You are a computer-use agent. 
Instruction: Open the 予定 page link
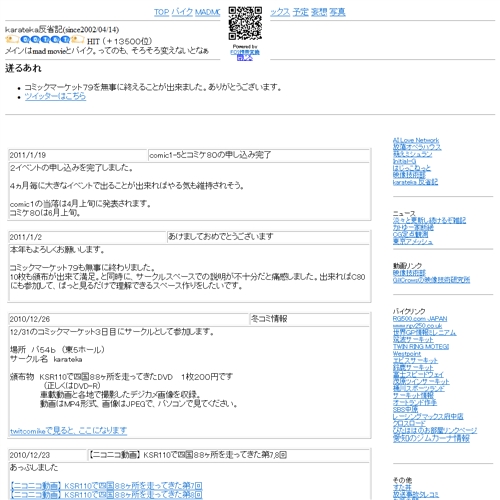pyautogui.click(x=300, y=12)
